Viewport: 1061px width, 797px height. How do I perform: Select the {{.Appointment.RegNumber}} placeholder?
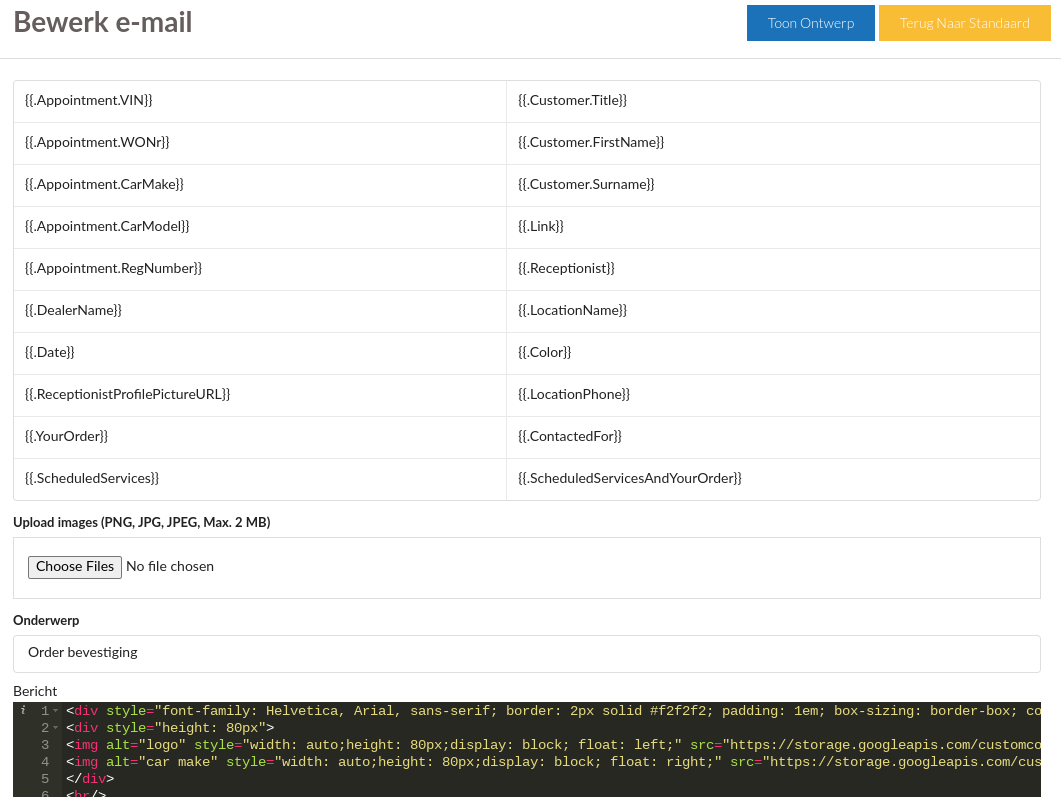114,268
